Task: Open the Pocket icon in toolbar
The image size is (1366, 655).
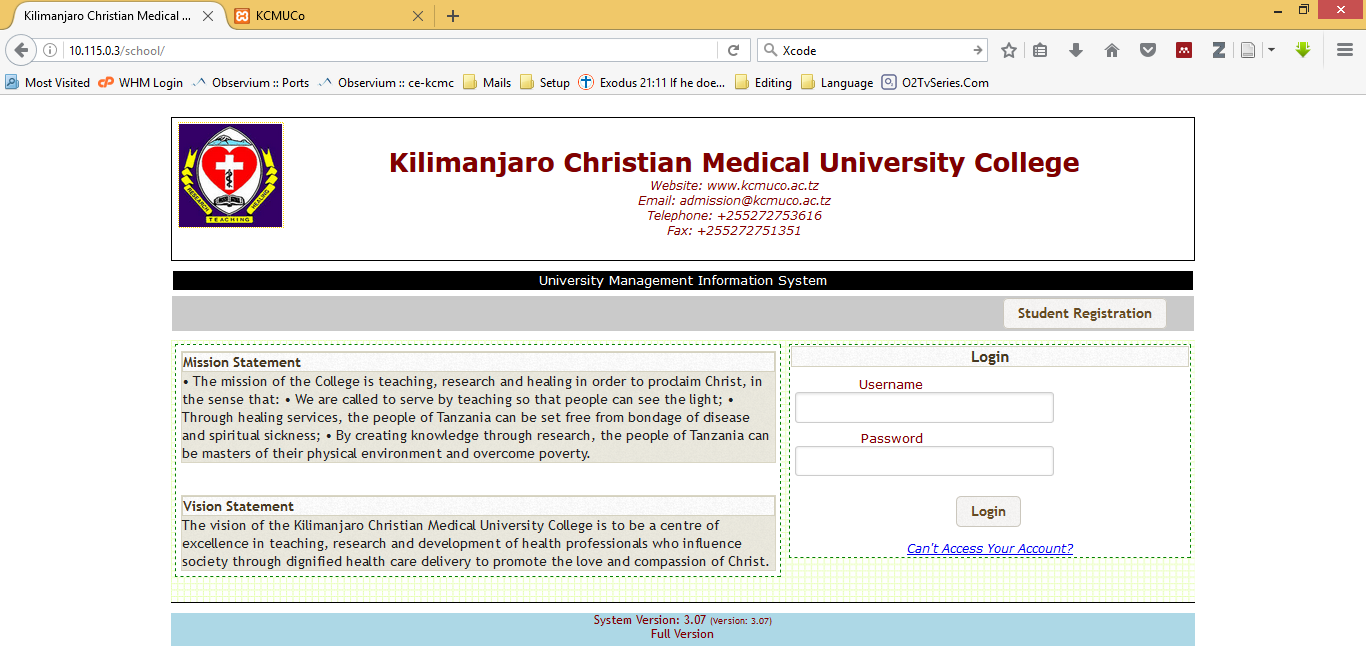Action: [x=1148, y=50]
